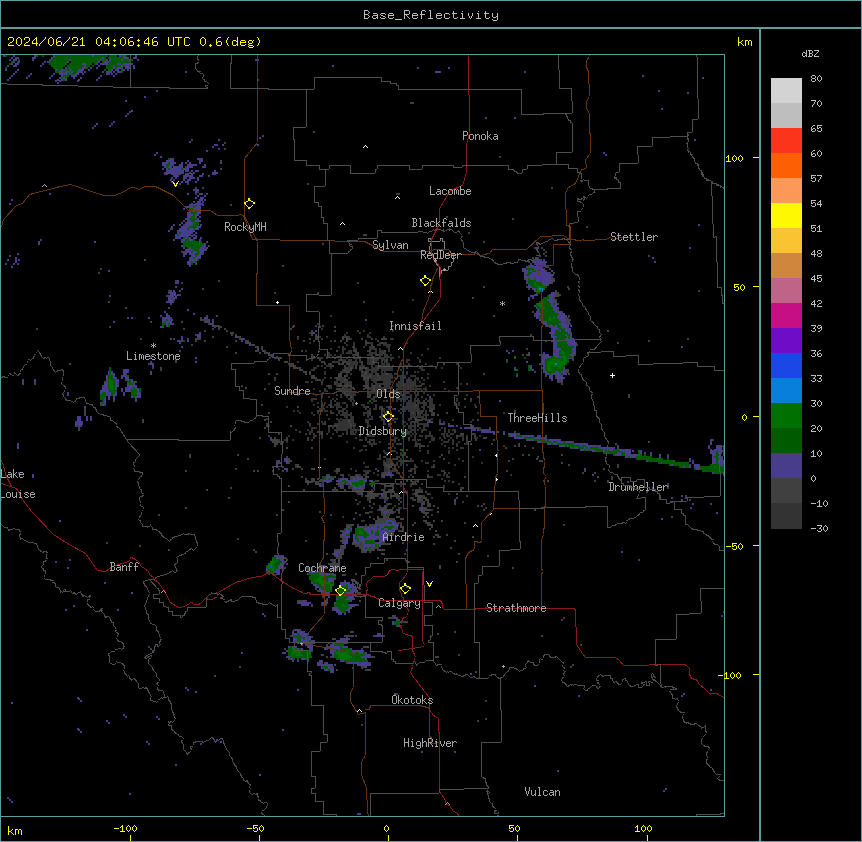Click the Okotoks town label

click(412, 700)
